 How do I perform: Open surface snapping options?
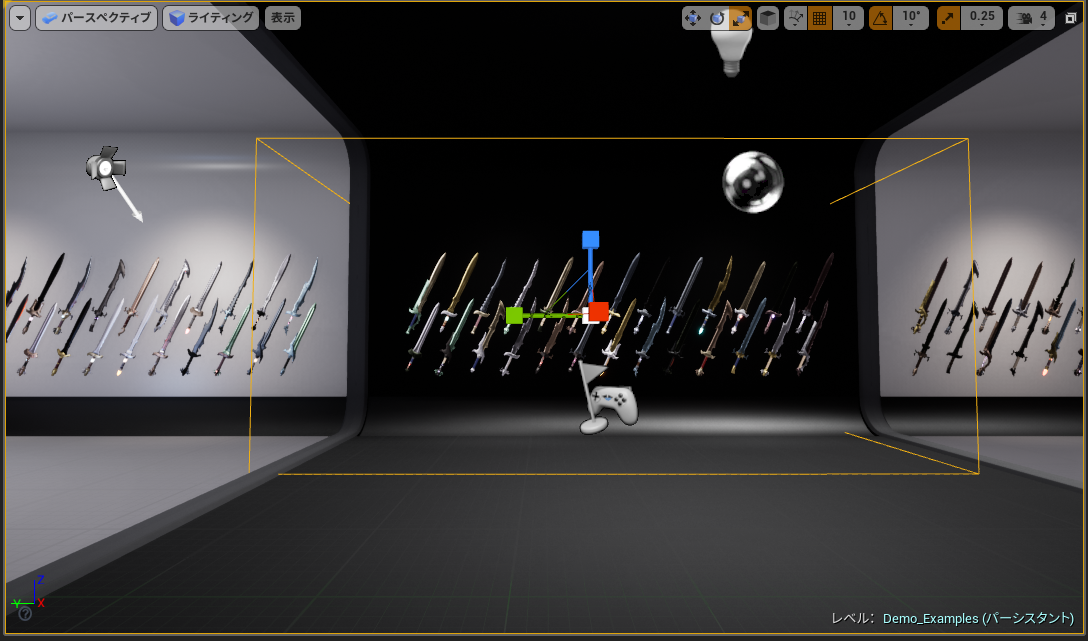[x=795, y=19]
